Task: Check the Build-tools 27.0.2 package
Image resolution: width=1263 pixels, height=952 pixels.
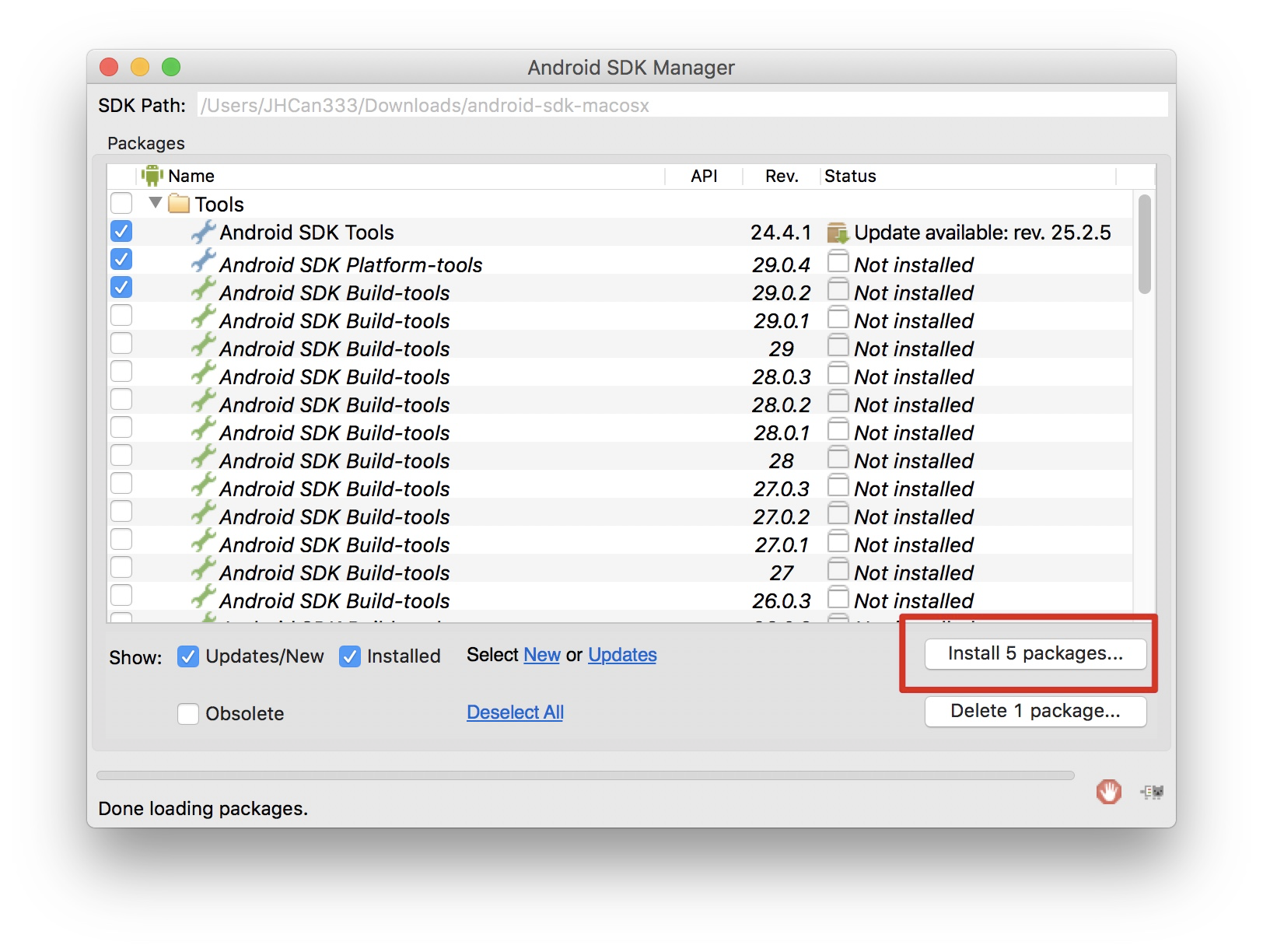Action: (121, 511)
